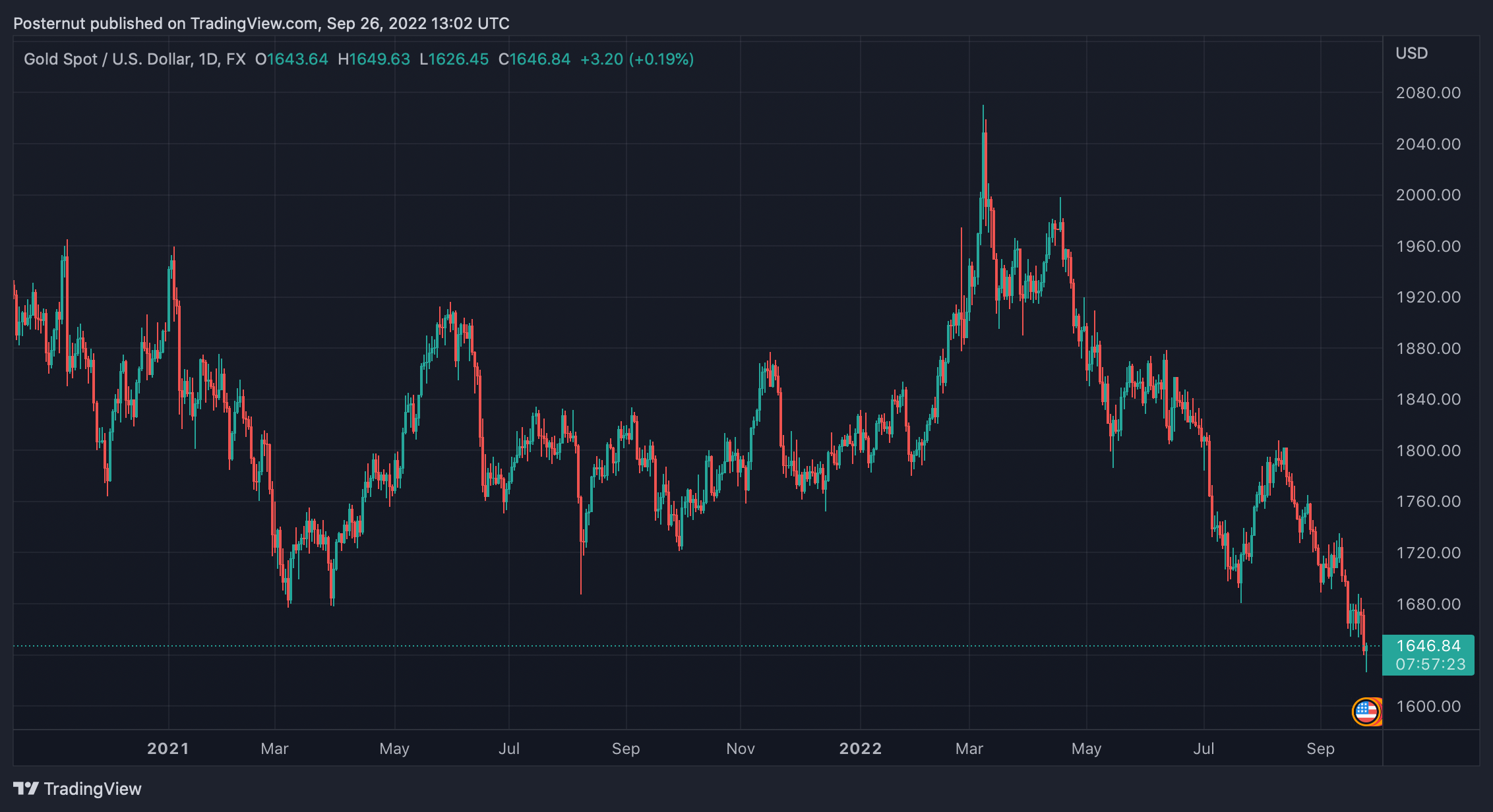Click the published-on TradingView.com header text
1493x812 pixels.
point(262,24)
